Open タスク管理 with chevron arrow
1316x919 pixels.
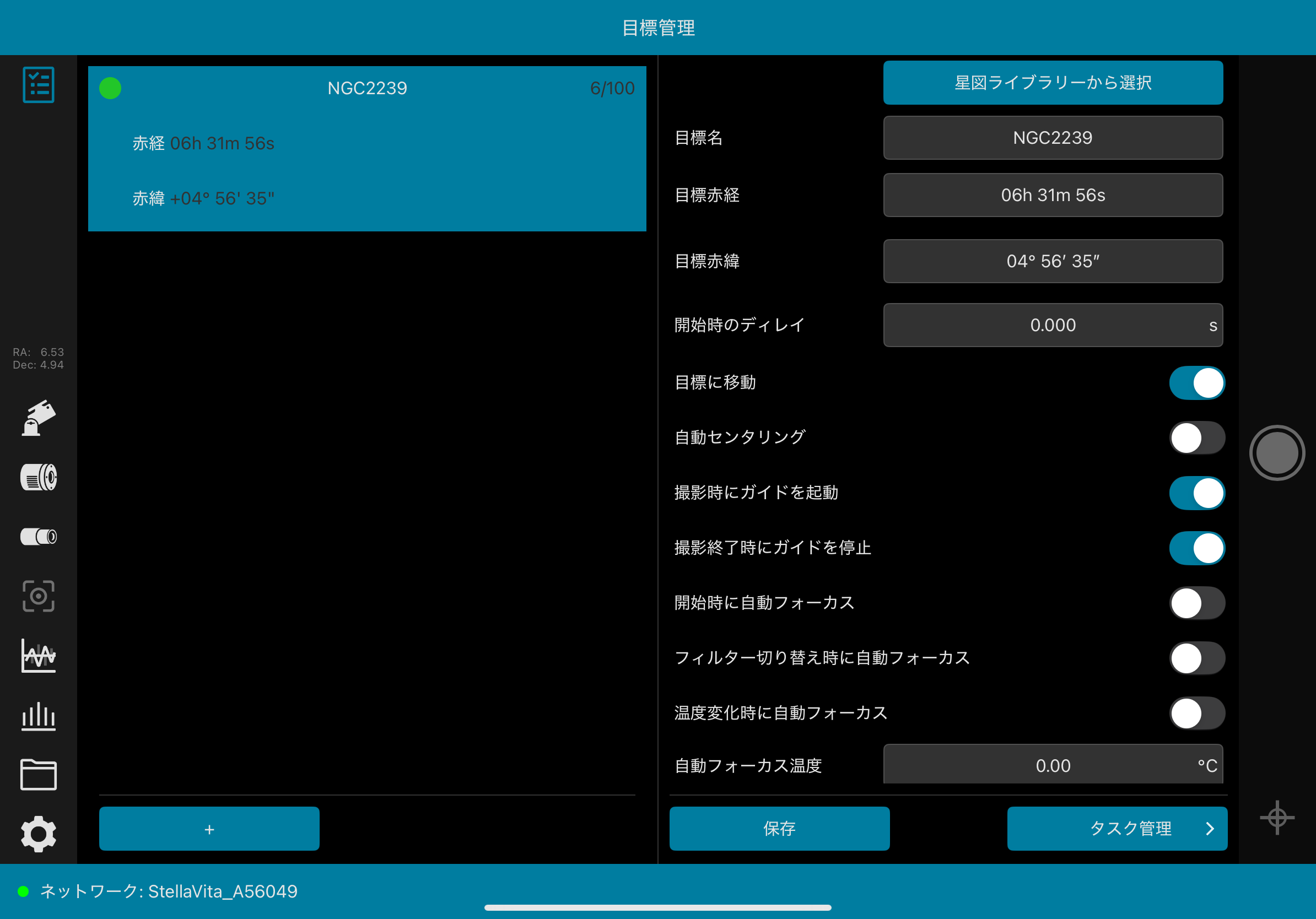click(x=1117, y=829)
